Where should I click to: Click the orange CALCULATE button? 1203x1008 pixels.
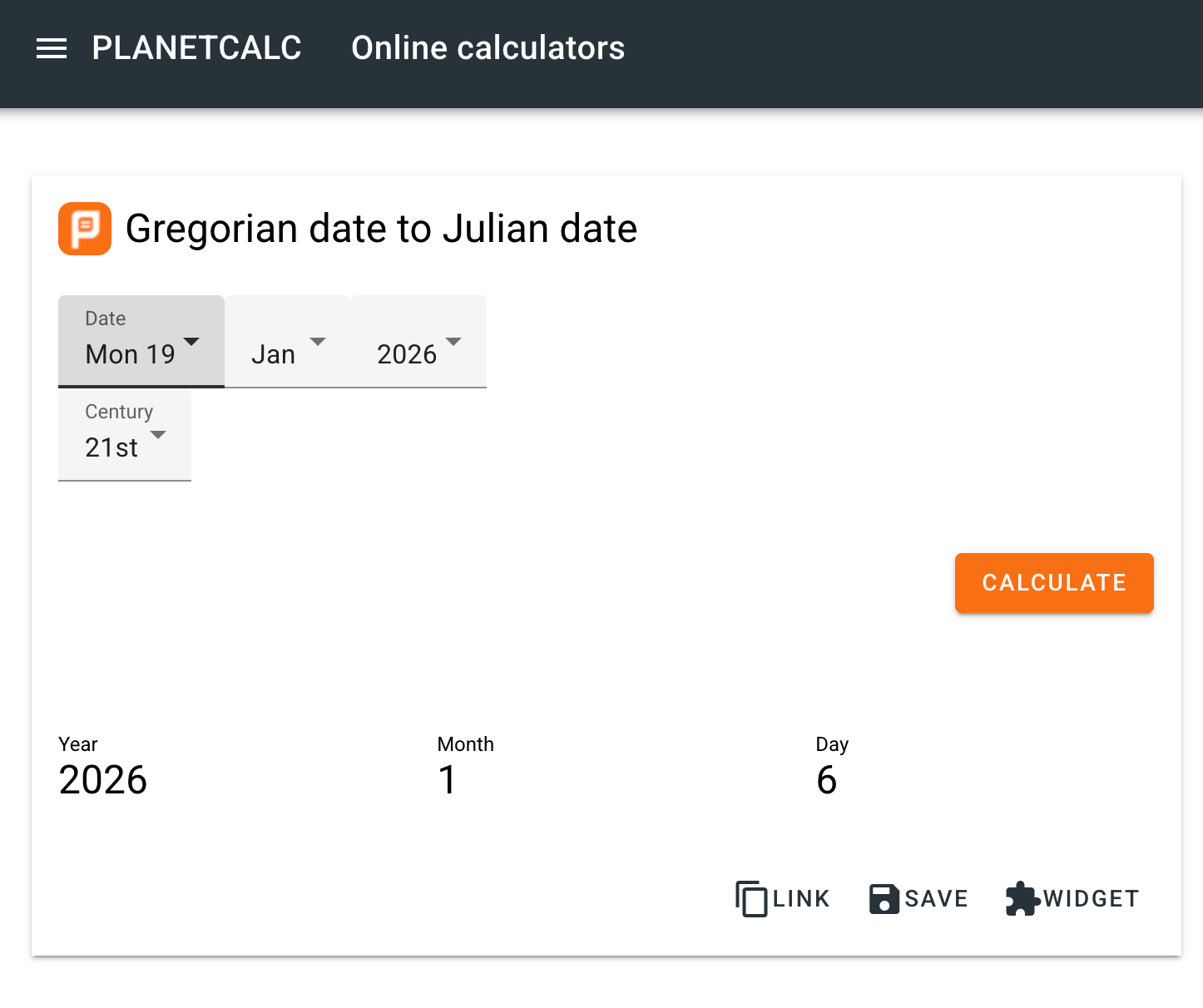1054,583
